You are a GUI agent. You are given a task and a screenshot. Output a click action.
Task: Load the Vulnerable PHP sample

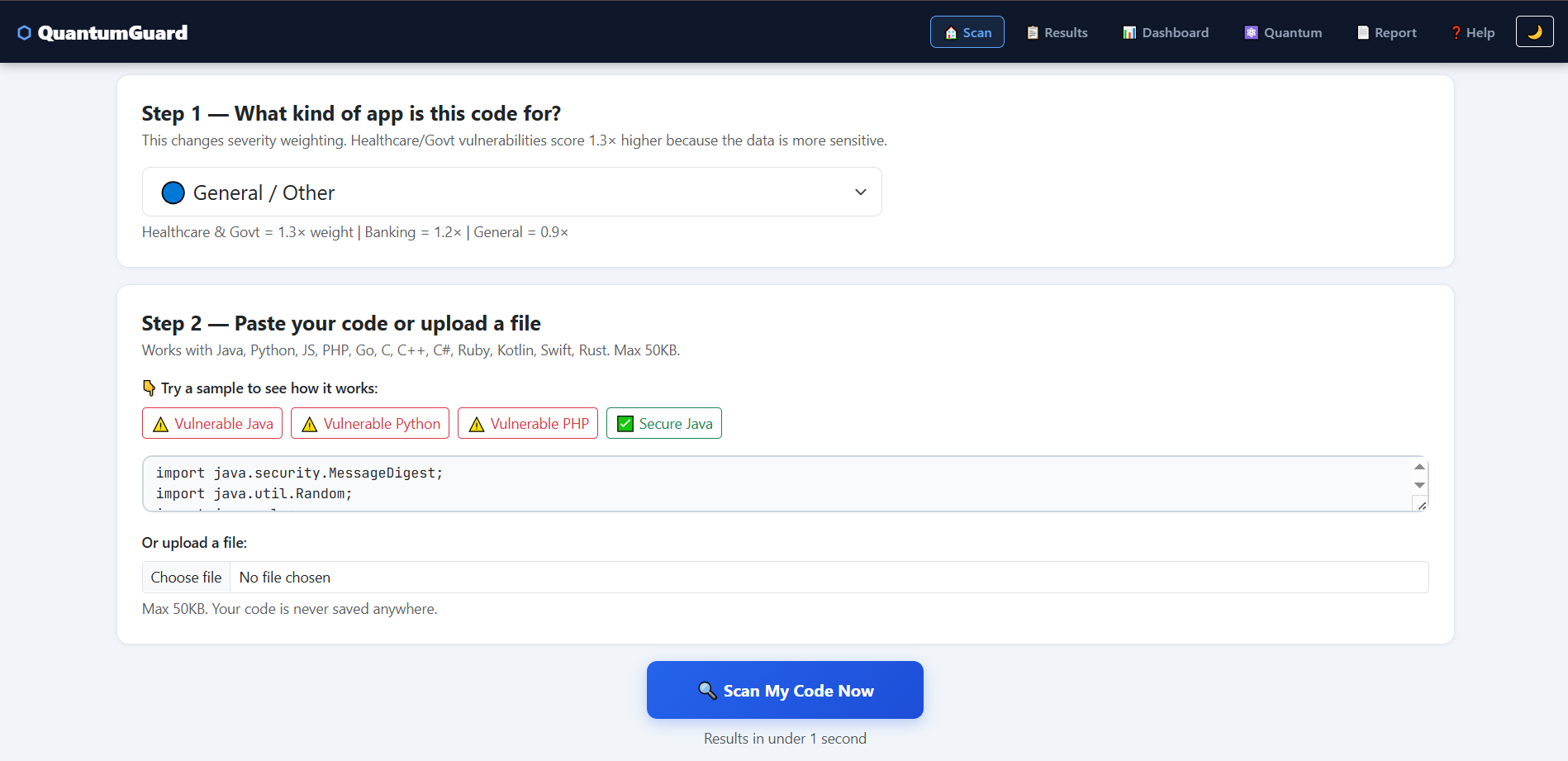point(528,423)
